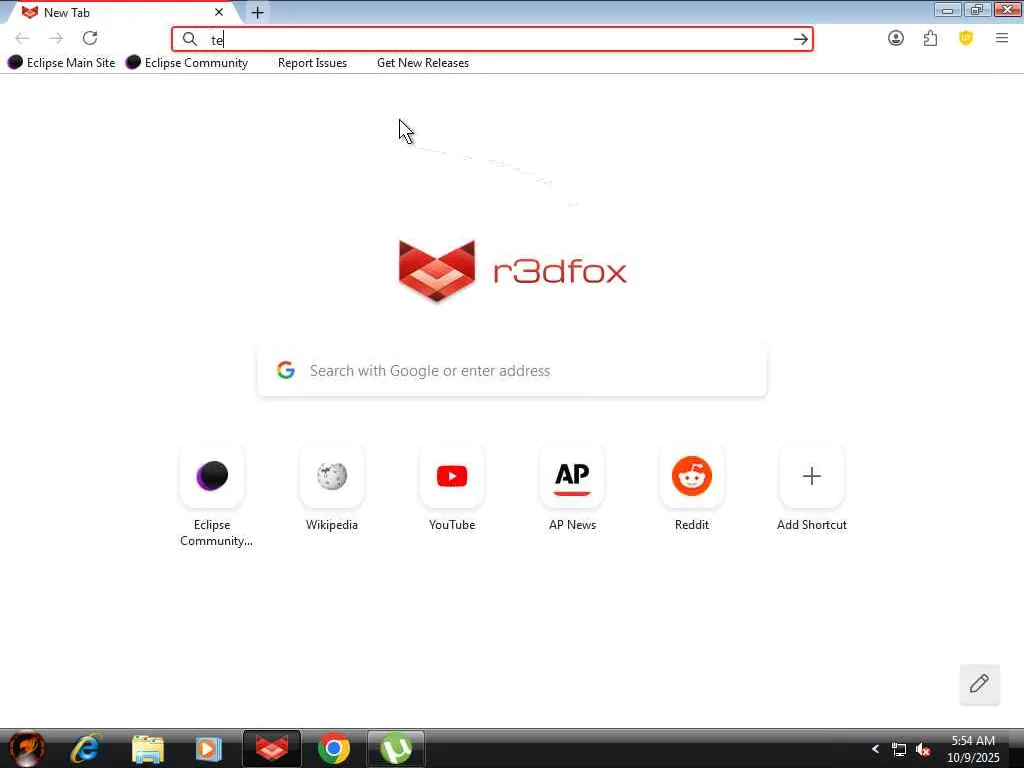The width and height of the screenshot is (1024, 768).
Task: Reload the current page
Action: pos(90,39)
